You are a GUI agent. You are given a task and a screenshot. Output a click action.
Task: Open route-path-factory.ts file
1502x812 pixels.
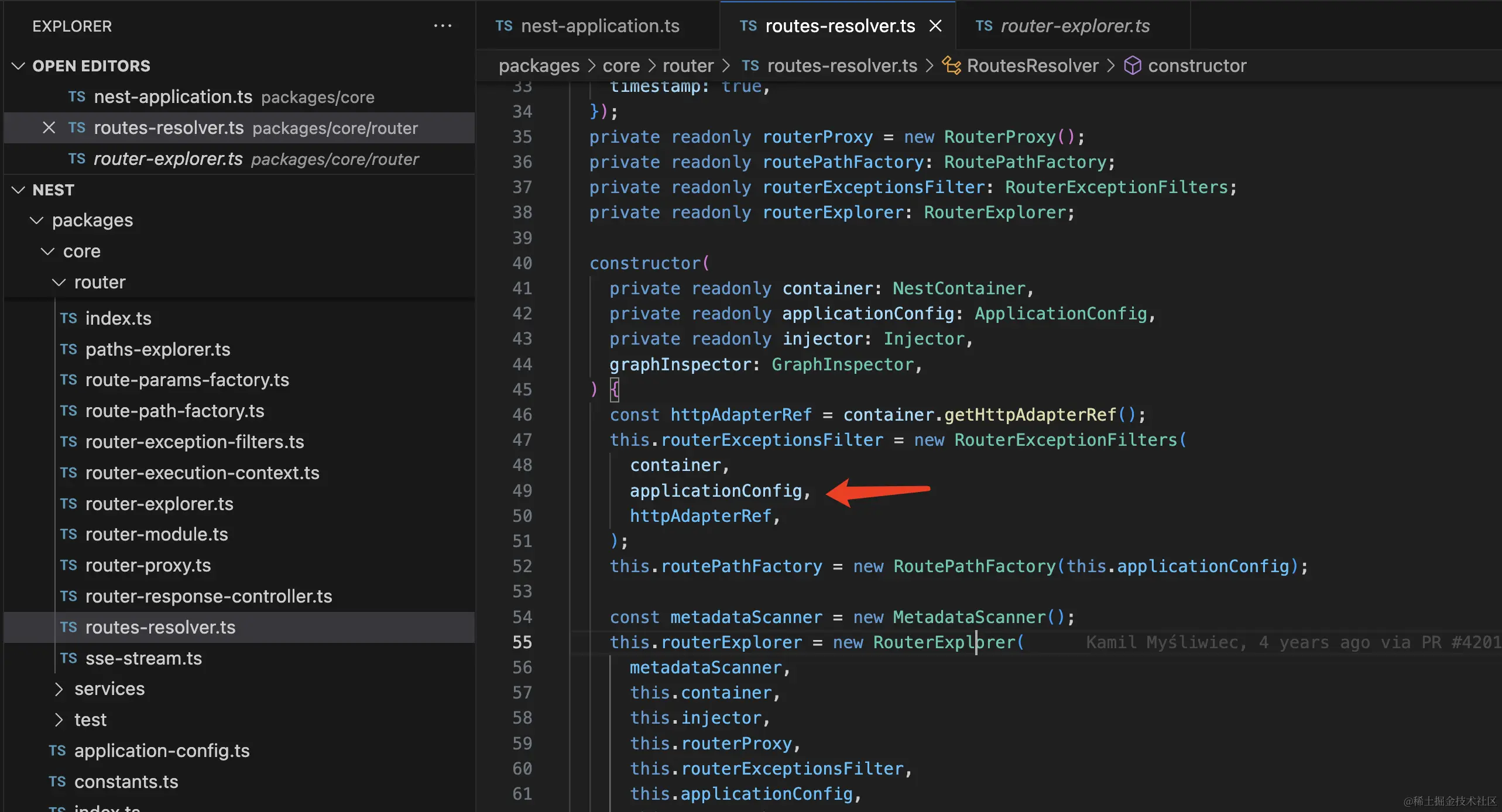[175, 411]
